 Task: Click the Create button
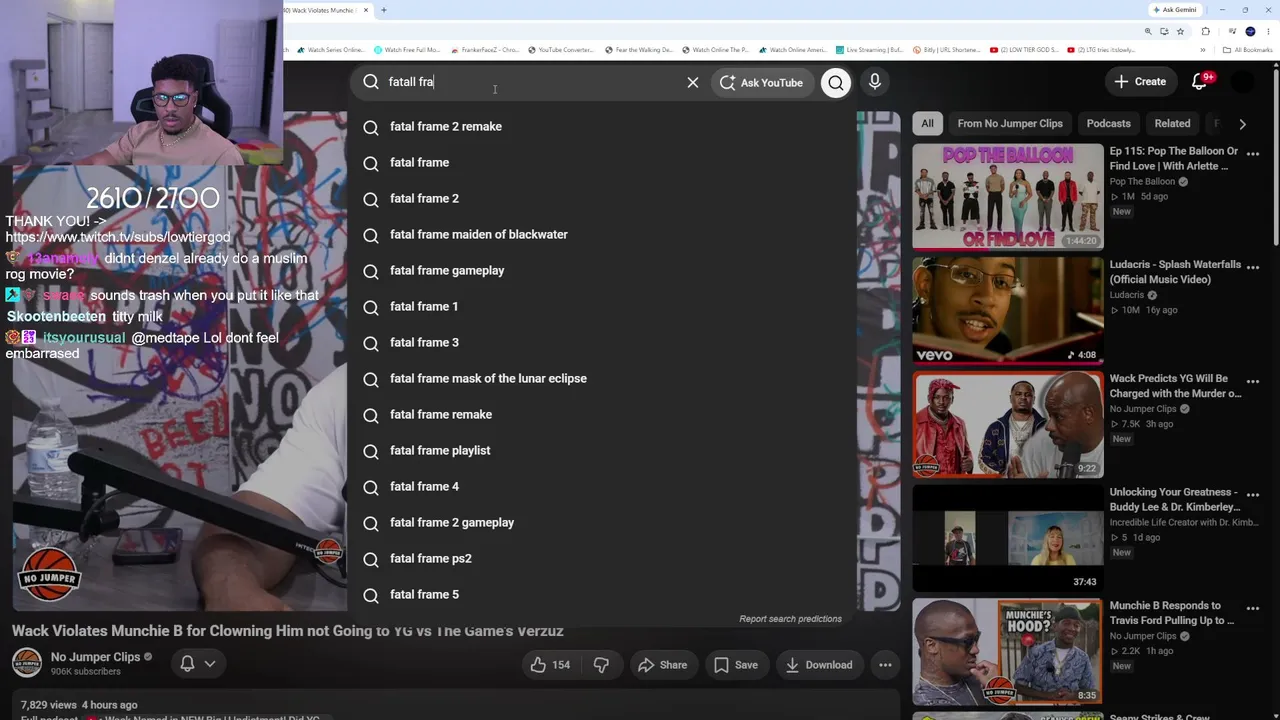(x=1140, y=82)
